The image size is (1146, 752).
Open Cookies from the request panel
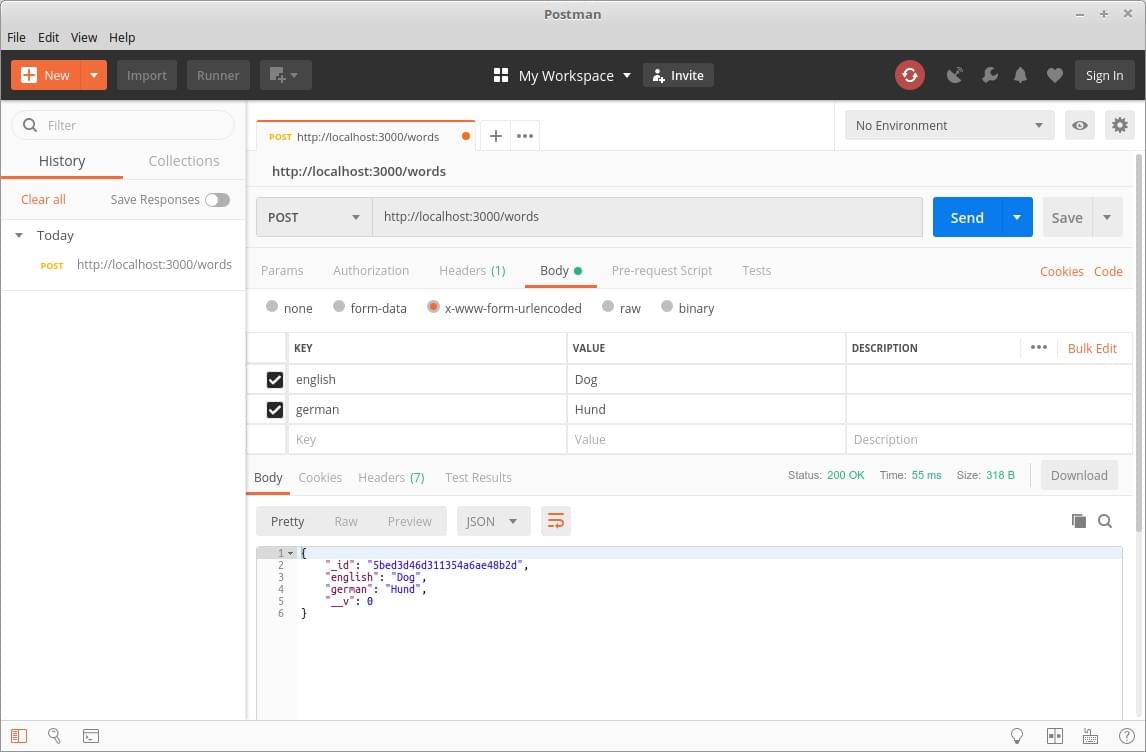pos(1061,271)
